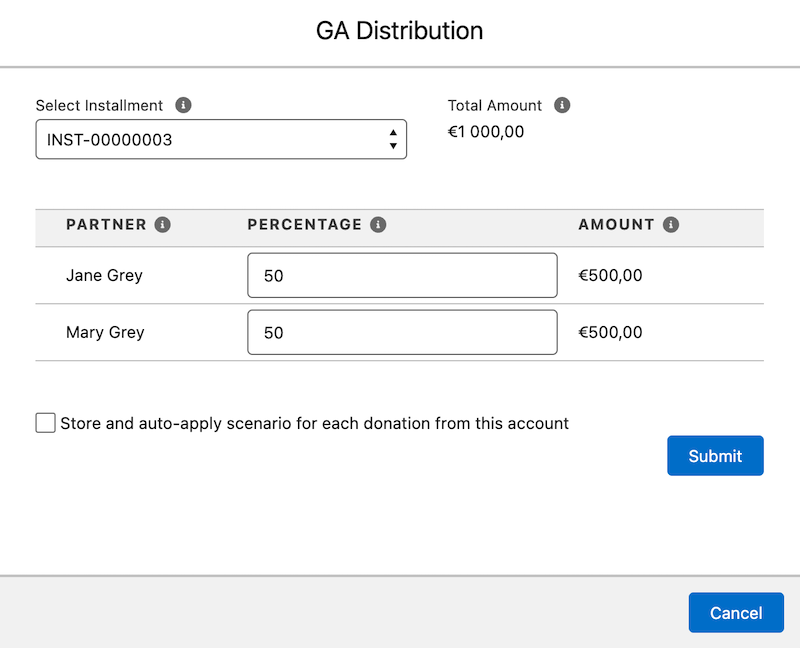Select the Jane Grey partner name
The width and height of the screenshot is (800, 648).
point(104,276)
